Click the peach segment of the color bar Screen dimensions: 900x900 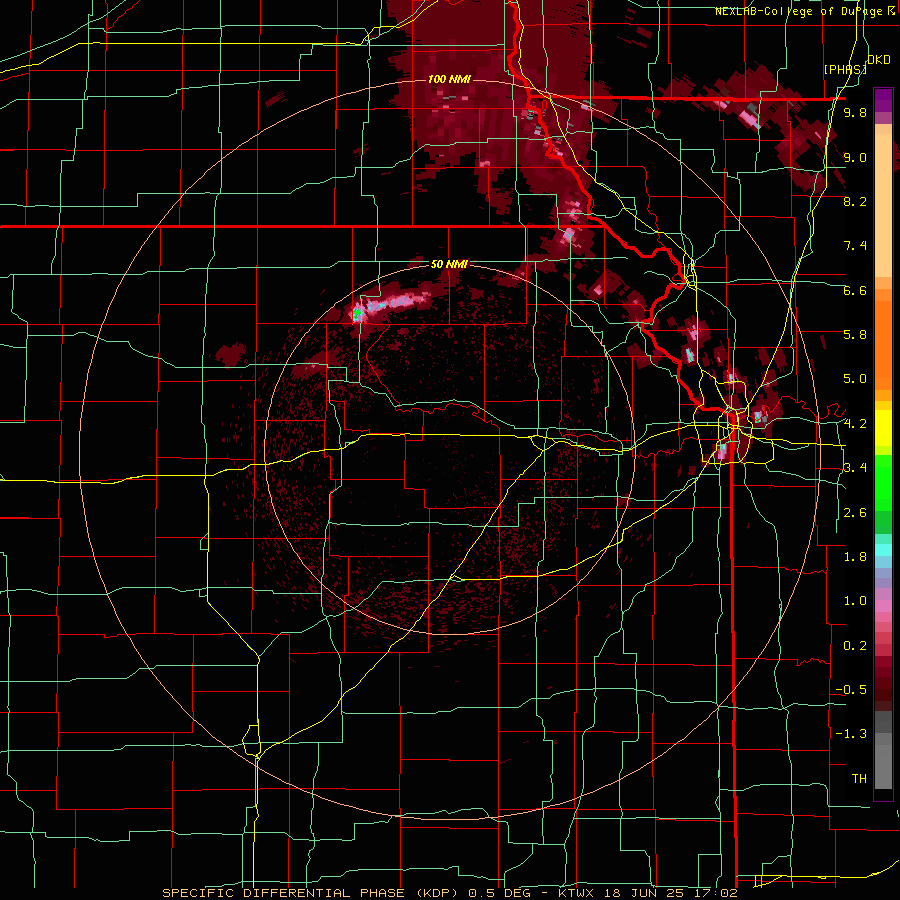point(883,201)
